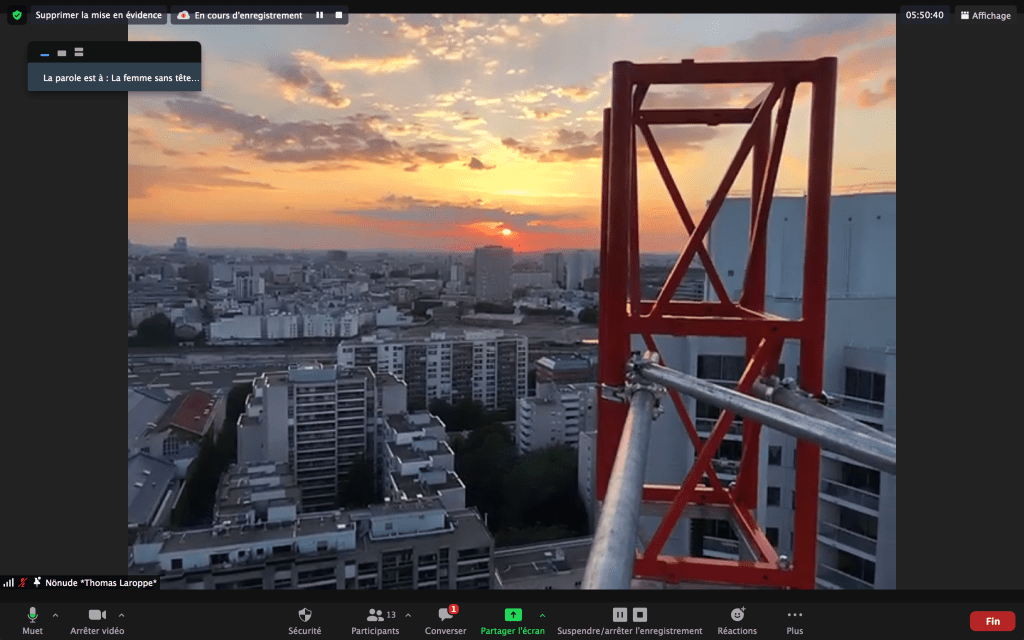Pause recording in the top bar
The height and width of the screenshot is (640, 1024).
320,15
